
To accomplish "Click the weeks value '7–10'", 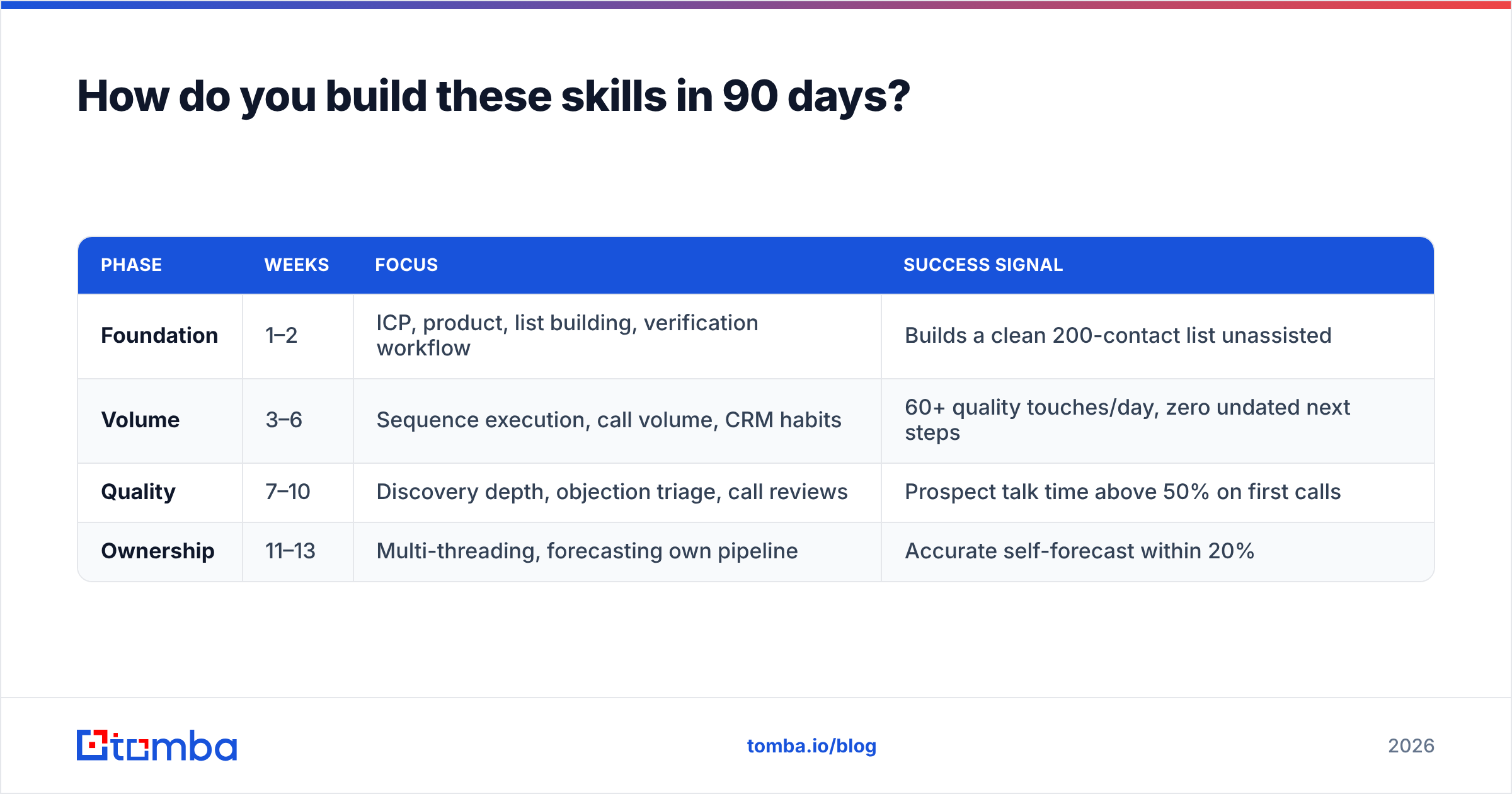I will [288, 492].
